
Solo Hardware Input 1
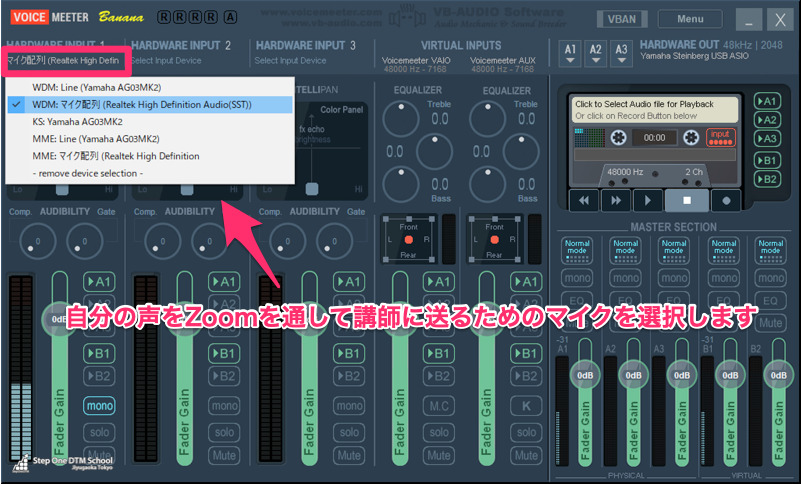(x=99, y=432)
